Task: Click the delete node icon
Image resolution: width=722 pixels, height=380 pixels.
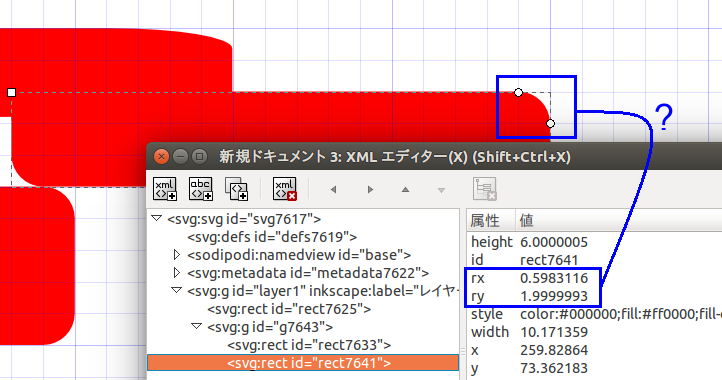Action: click(x=285, y=189)
